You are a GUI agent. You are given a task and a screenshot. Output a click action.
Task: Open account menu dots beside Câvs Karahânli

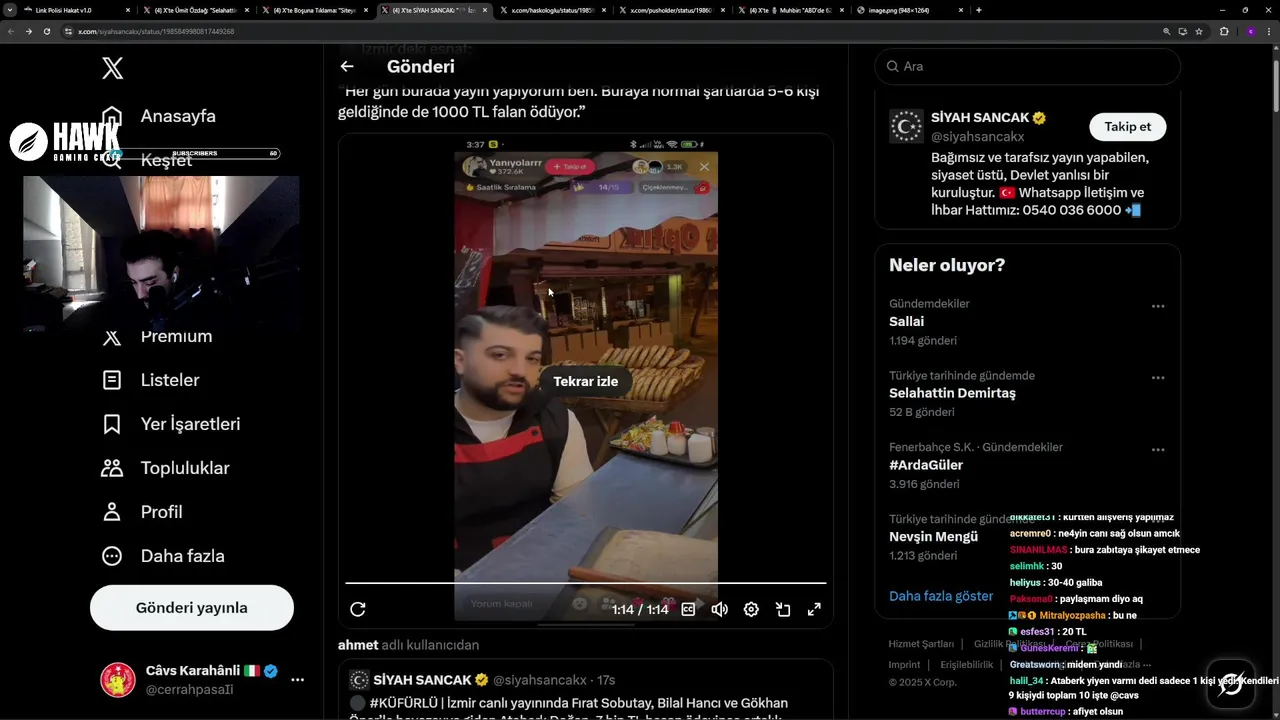coord(297,680)
